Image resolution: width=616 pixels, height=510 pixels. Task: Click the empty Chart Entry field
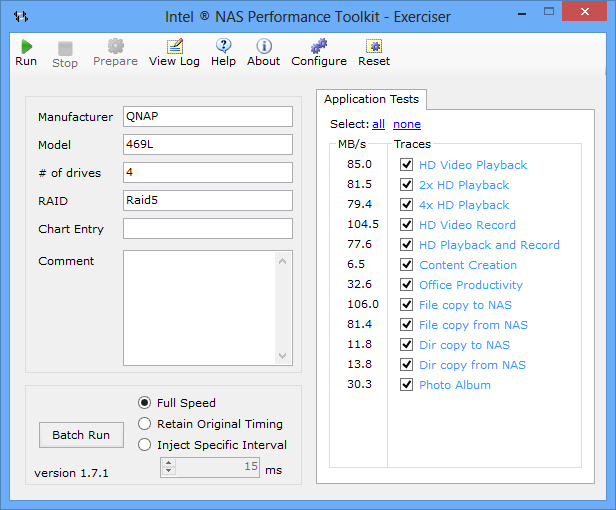[208, 228]
